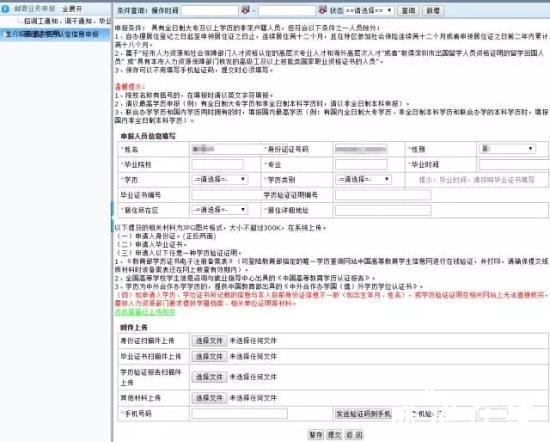The image size is (550, 442).
Task: Open the 居住所在区 district dropdown
Action: tap(220, 210)
